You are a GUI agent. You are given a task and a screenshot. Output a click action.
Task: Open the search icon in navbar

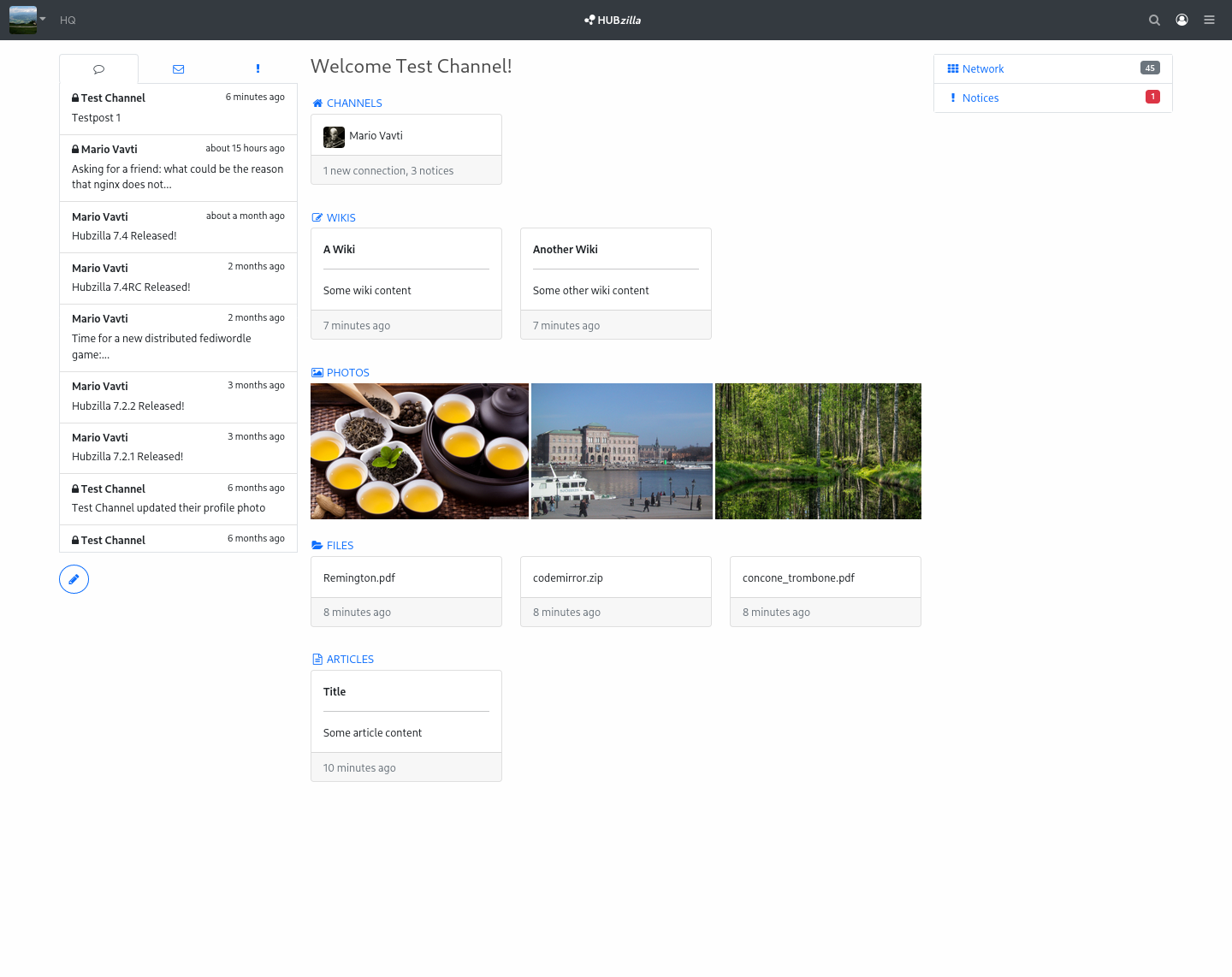pos(1154,21)
